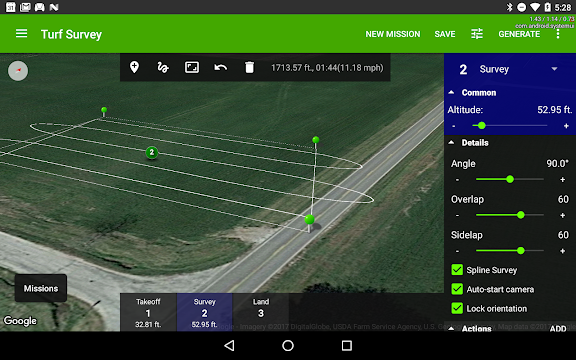576x360 pixels.
Task: Toggle the Auto-start camera checkbox
Action: 457,289
